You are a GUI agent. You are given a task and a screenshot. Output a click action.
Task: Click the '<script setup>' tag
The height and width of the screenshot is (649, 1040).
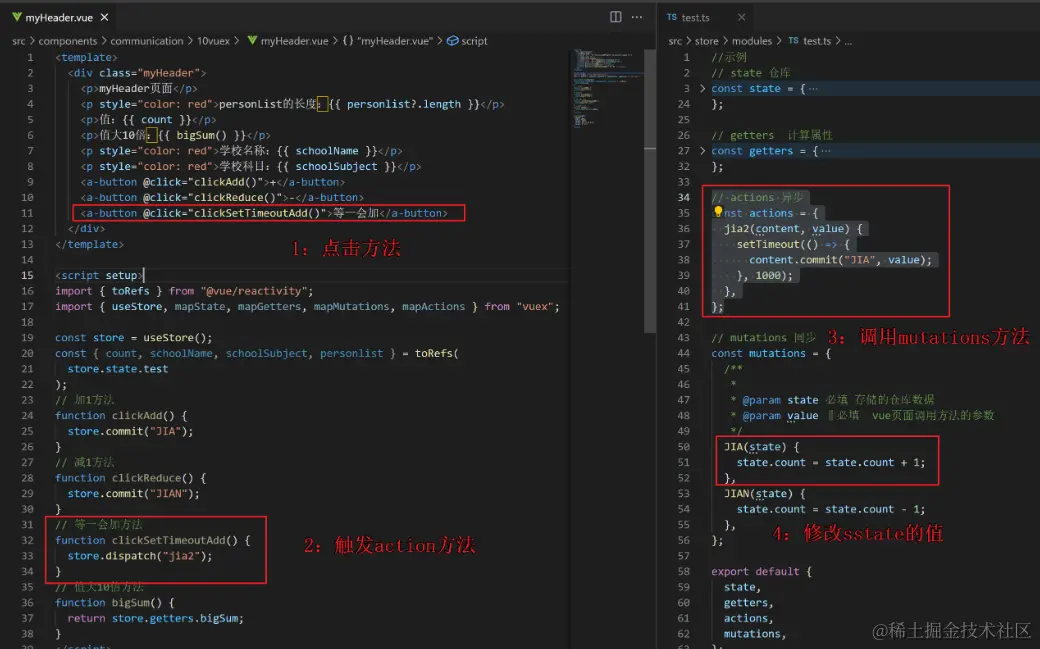point(99,275)
